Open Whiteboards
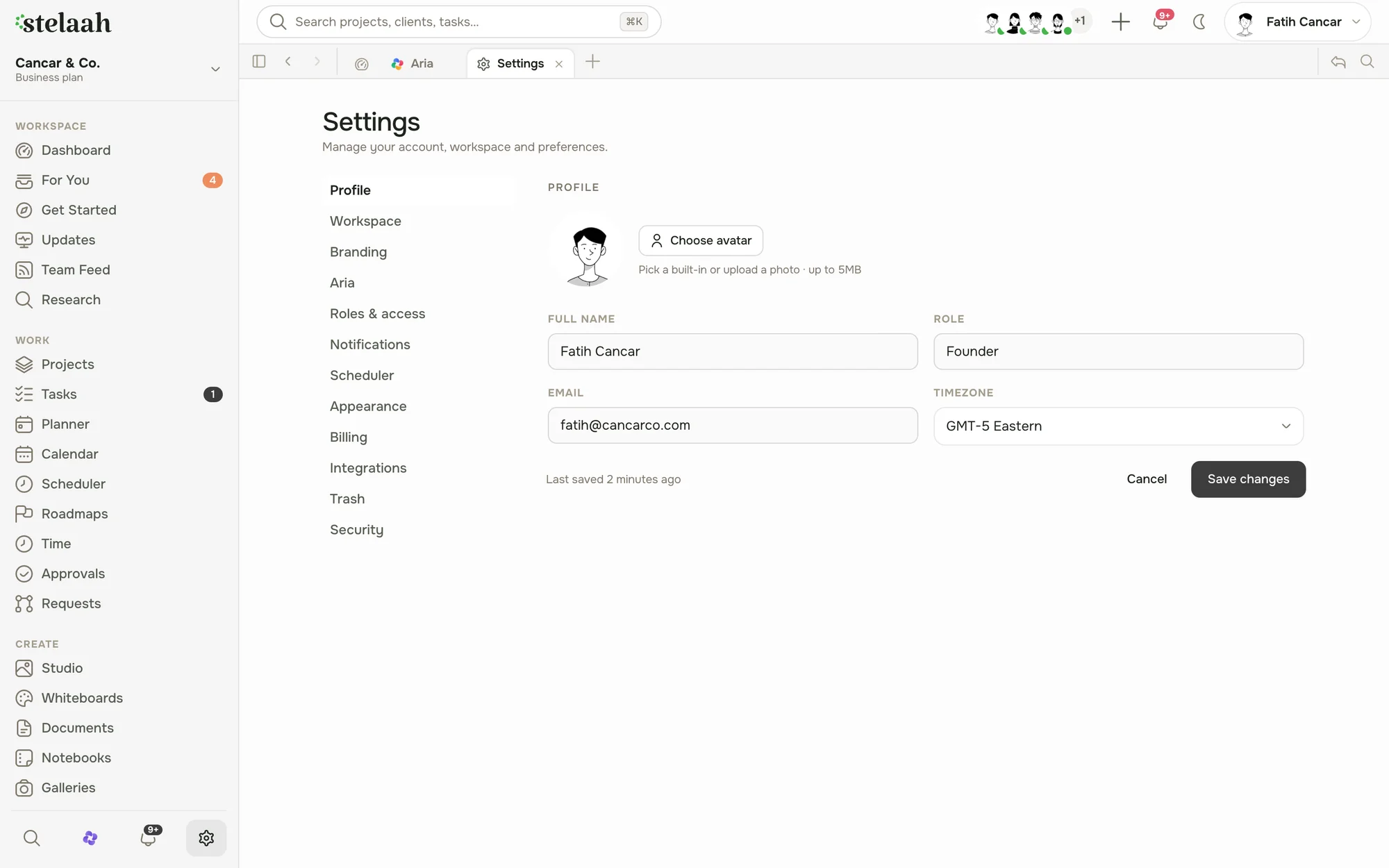Viewport: 1389px width, 868px height. point(118,697)
